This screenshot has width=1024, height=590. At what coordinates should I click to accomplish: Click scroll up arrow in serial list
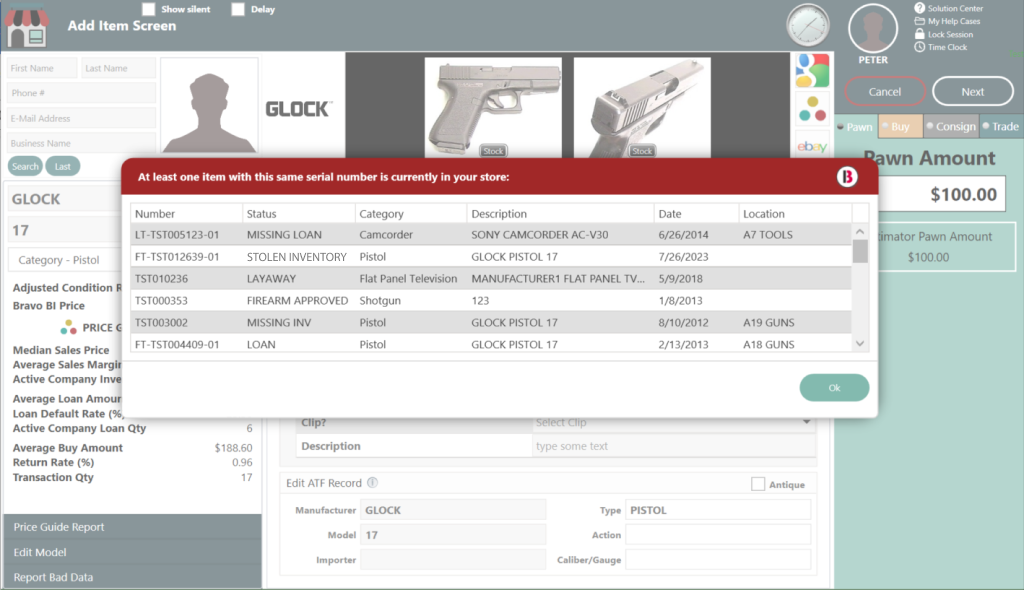860,231
